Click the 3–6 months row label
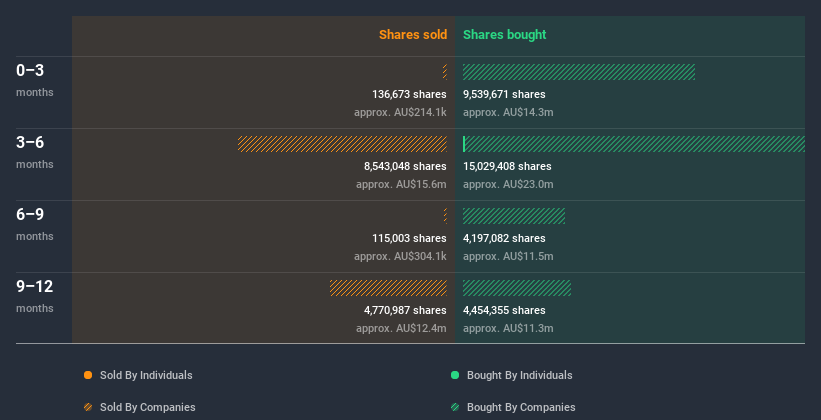 [35, 152]
